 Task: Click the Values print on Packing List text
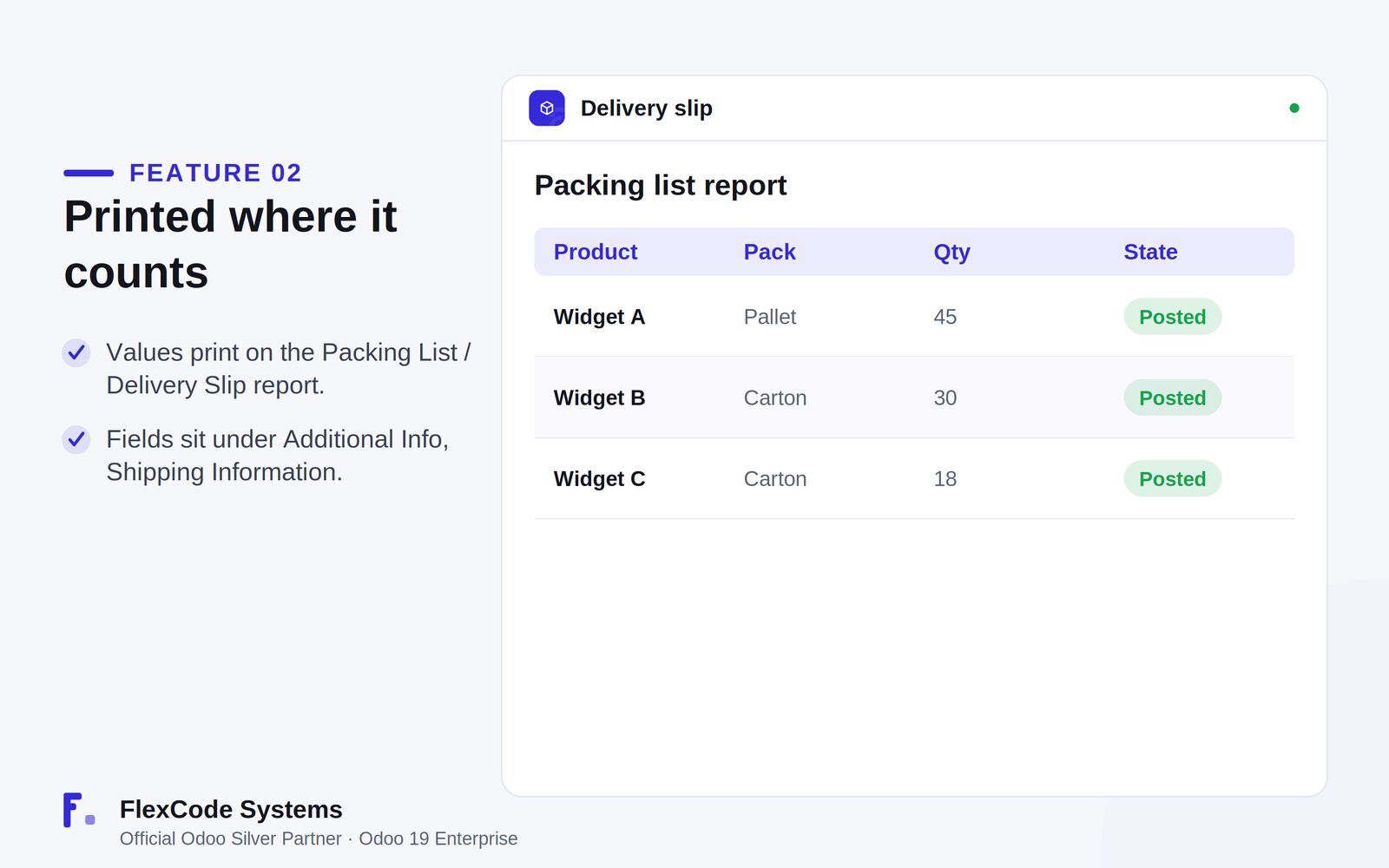288,369
